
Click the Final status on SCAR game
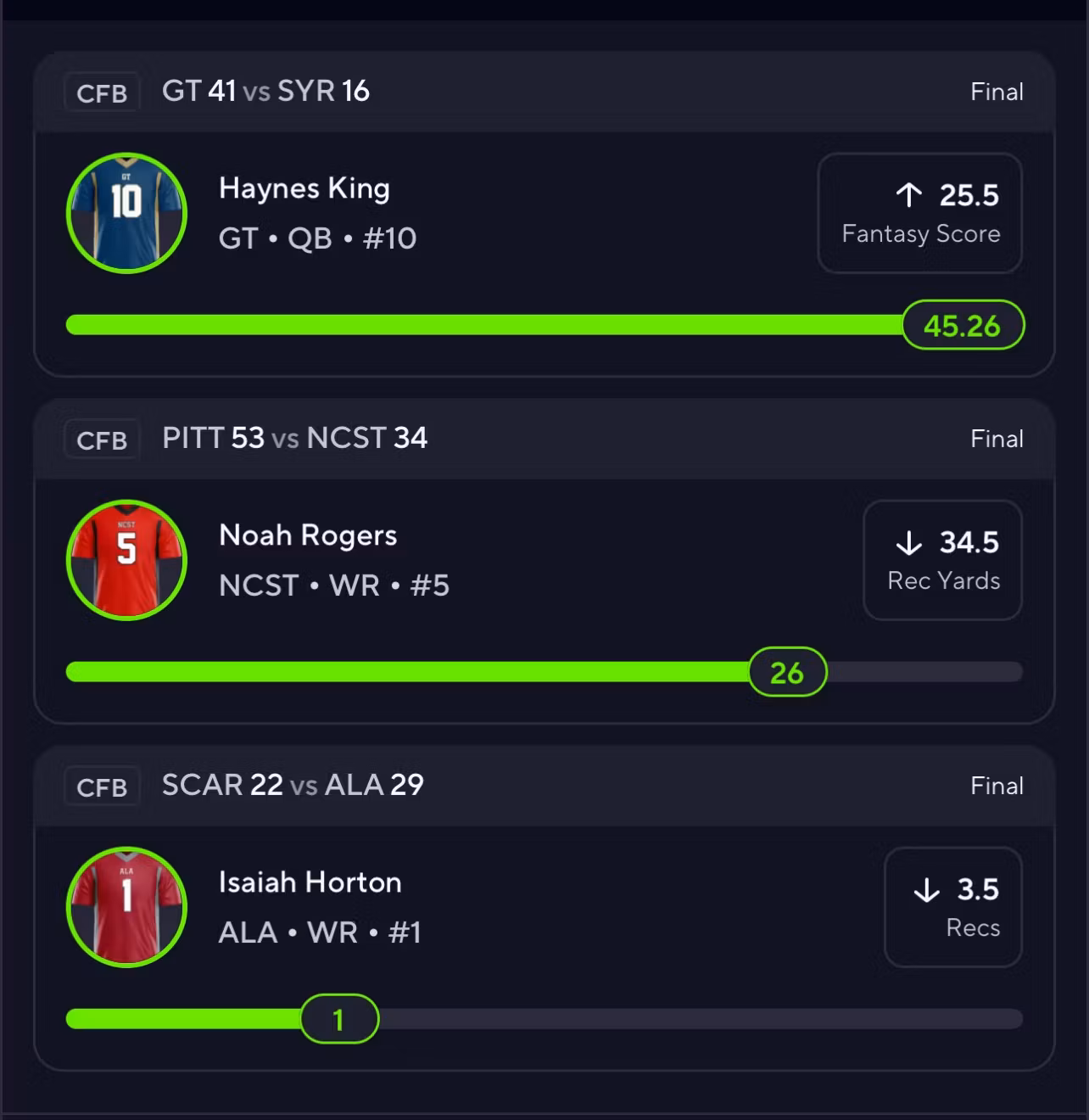[997, 786]
